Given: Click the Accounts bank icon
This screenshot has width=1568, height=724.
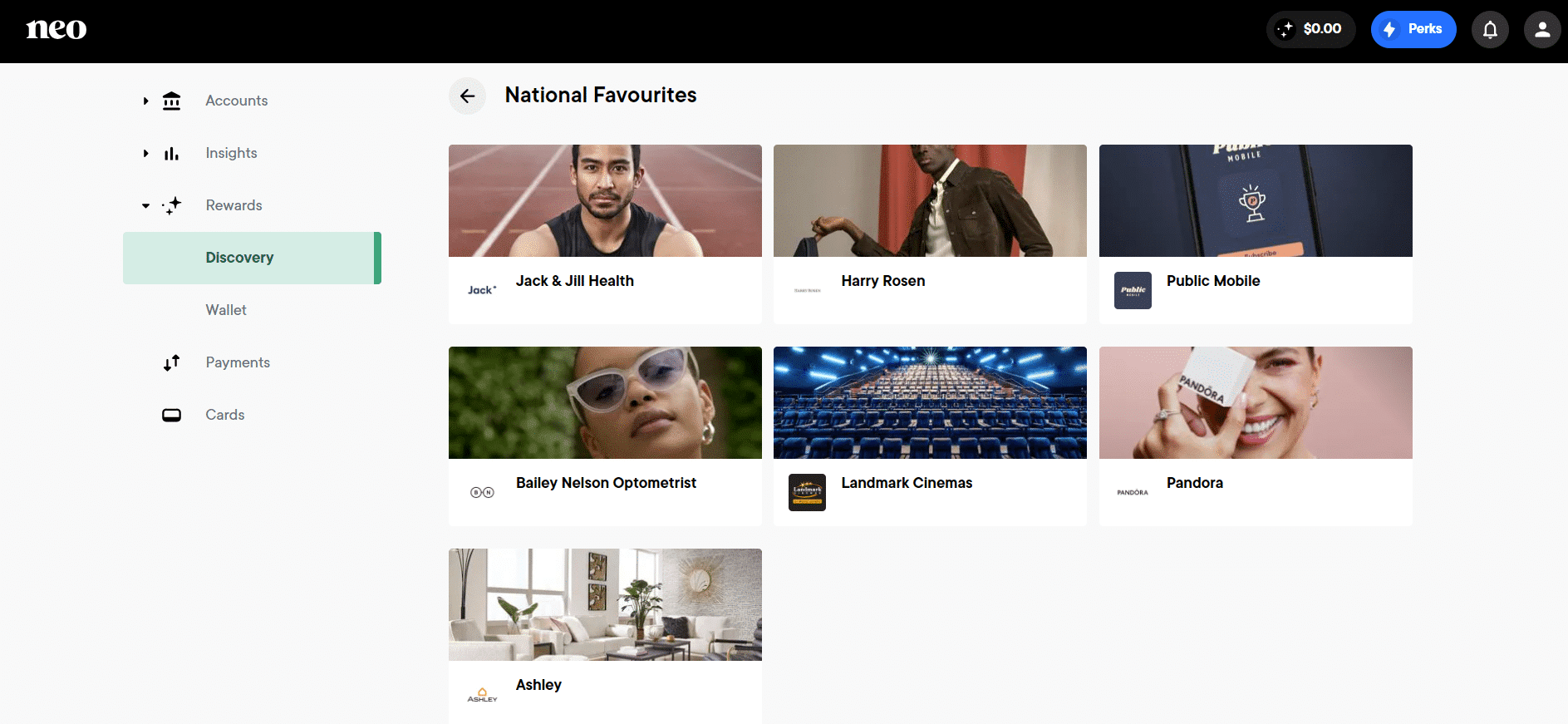Looking at the screenshot, I should [171, 101].
